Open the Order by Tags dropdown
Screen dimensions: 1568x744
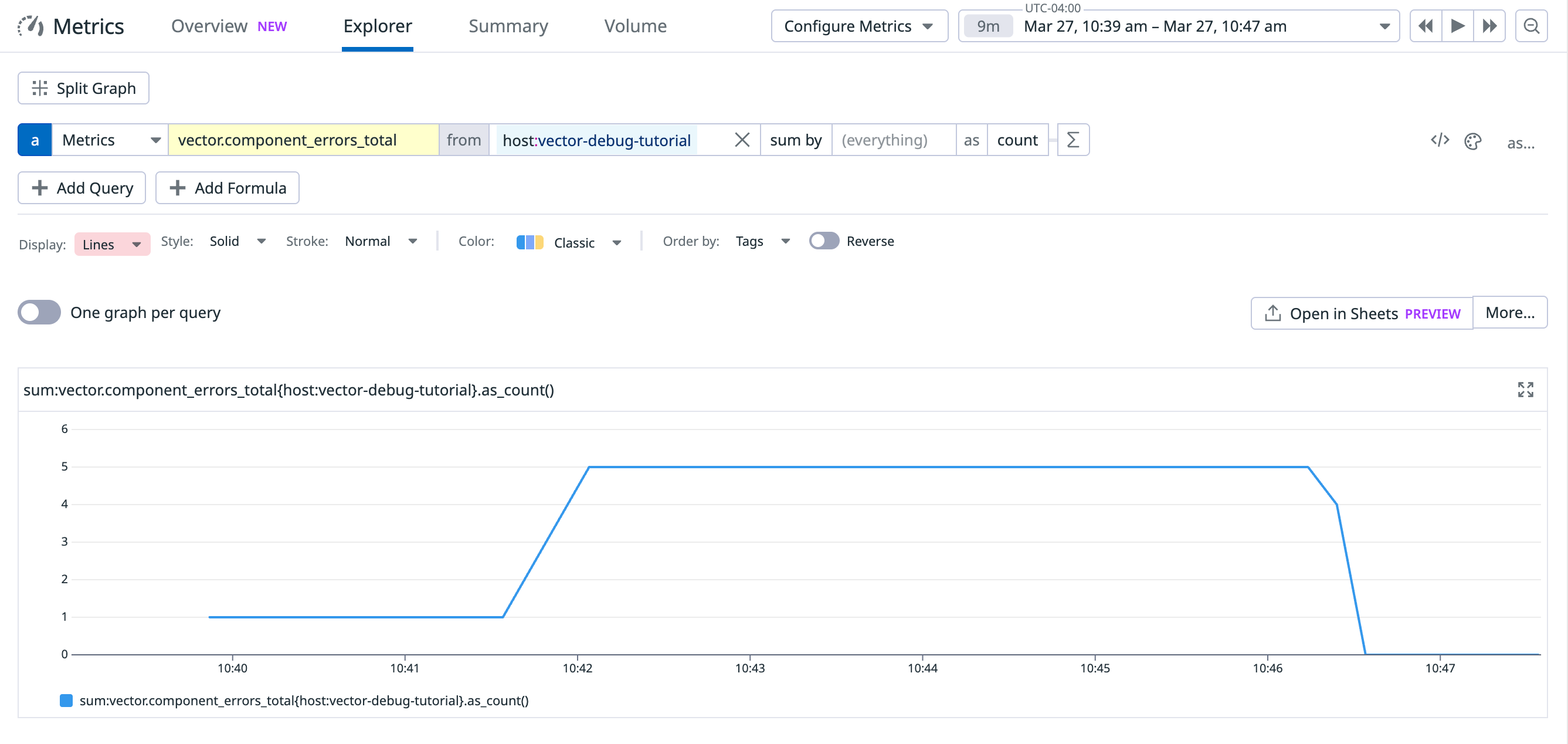762,241
